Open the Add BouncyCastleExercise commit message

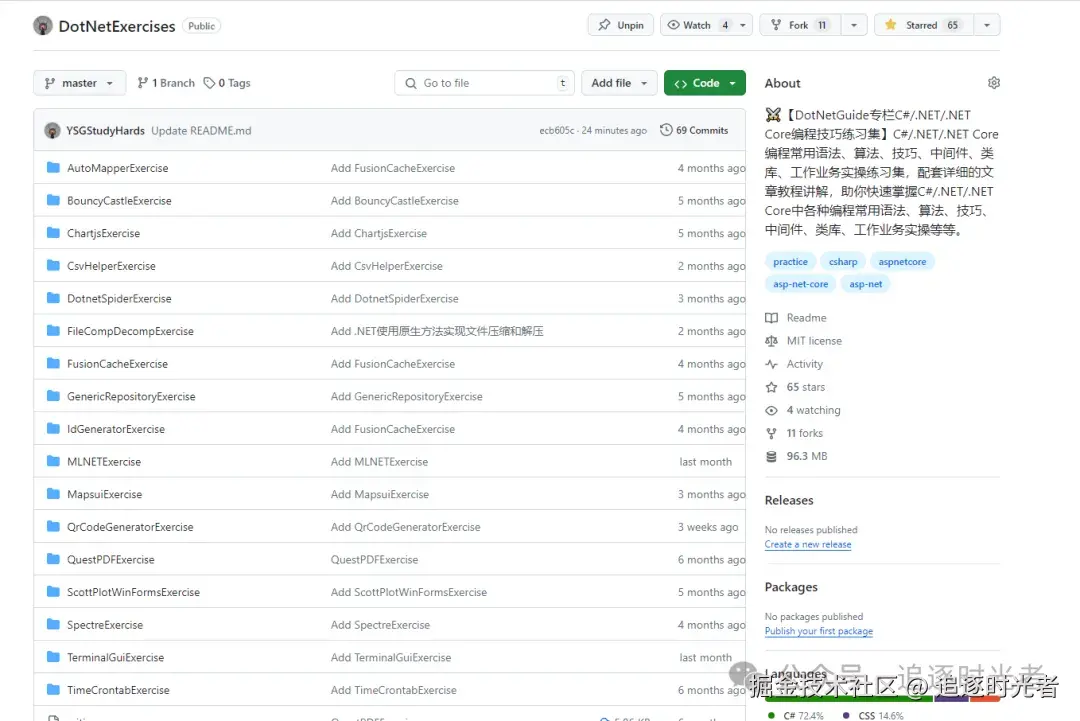[x=395, y=200]
